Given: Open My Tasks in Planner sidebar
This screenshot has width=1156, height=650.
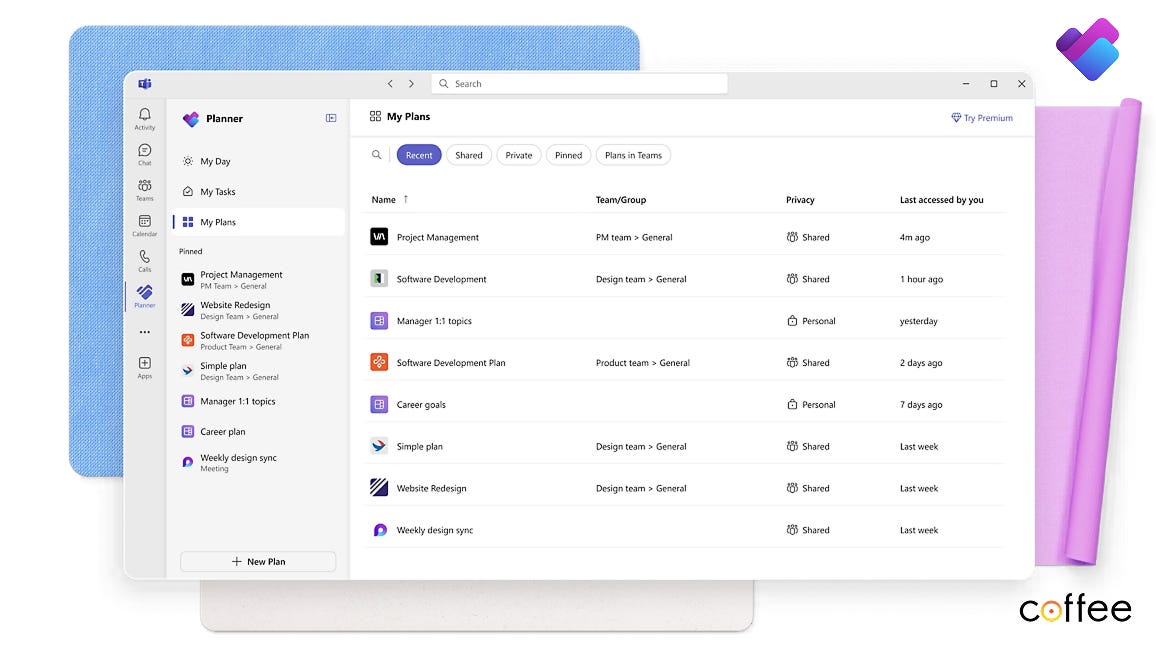Looking at the screenshot, I should [258, 192].
